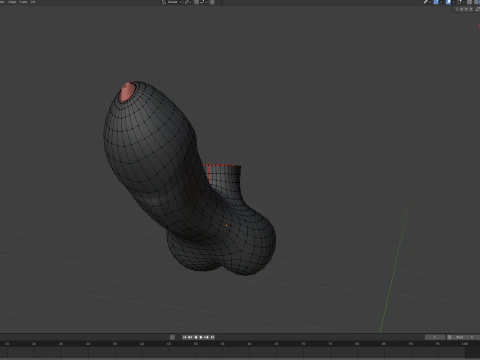Screen dimensions: 480x360
Task: Click the auto keying record button
Action: click(172, 337)
